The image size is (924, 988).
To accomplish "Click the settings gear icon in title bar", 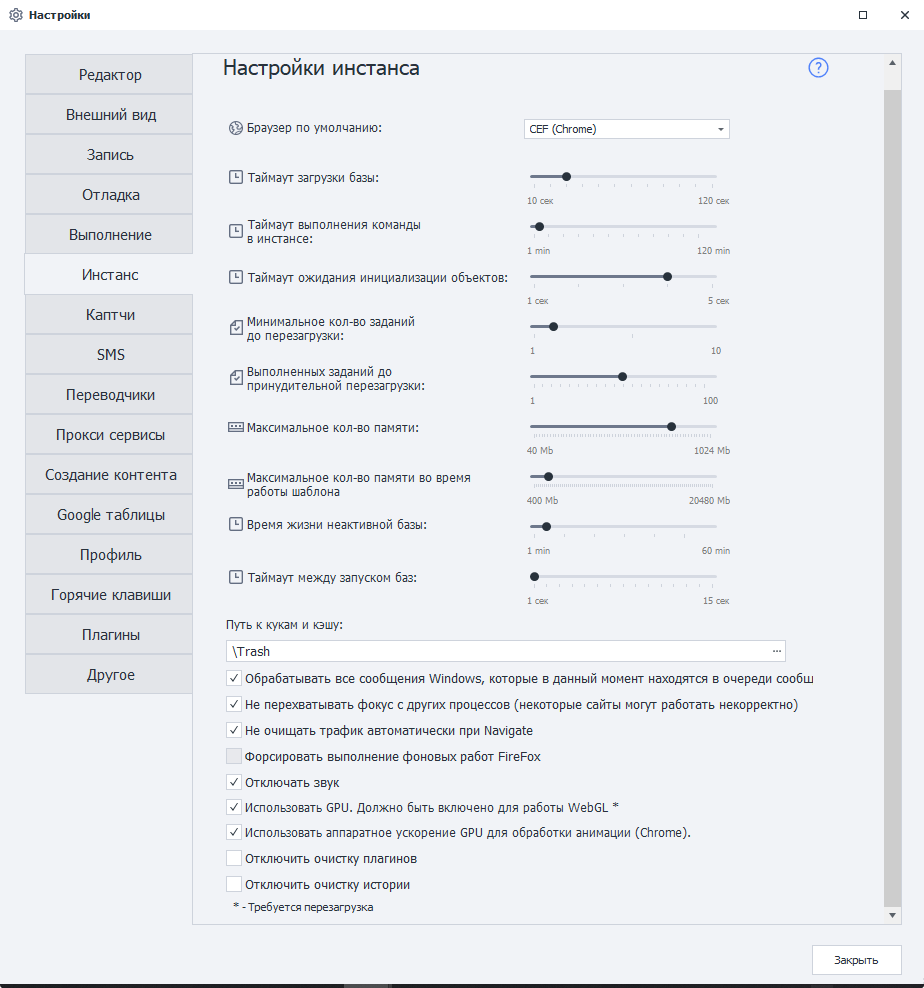I will [15, 15].
